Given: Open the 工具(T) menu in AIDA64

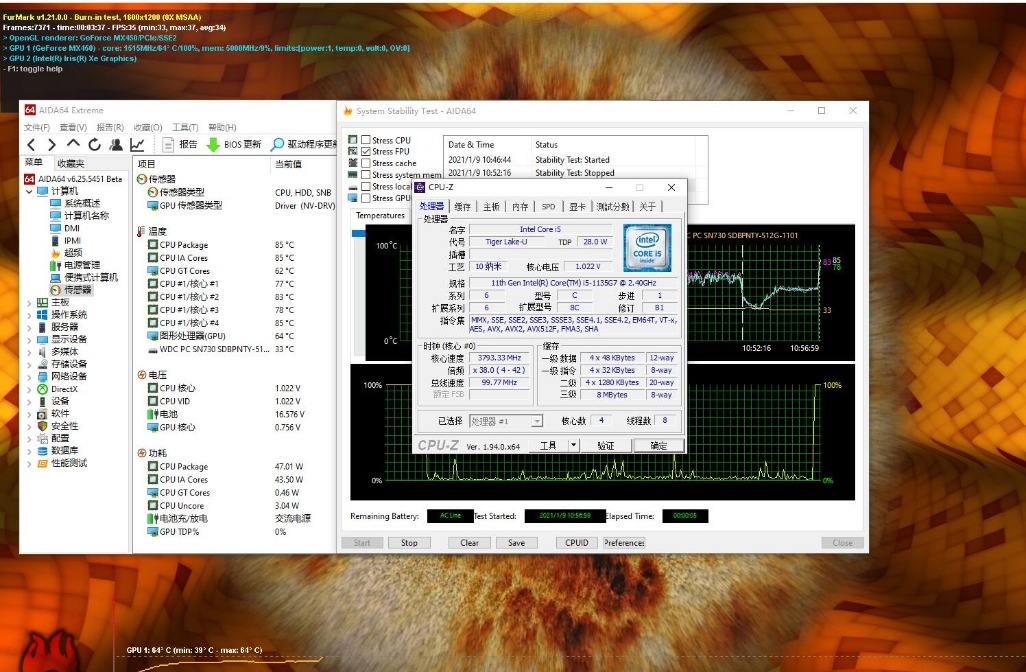Looking at the screenshot, I should click(185, 128).
